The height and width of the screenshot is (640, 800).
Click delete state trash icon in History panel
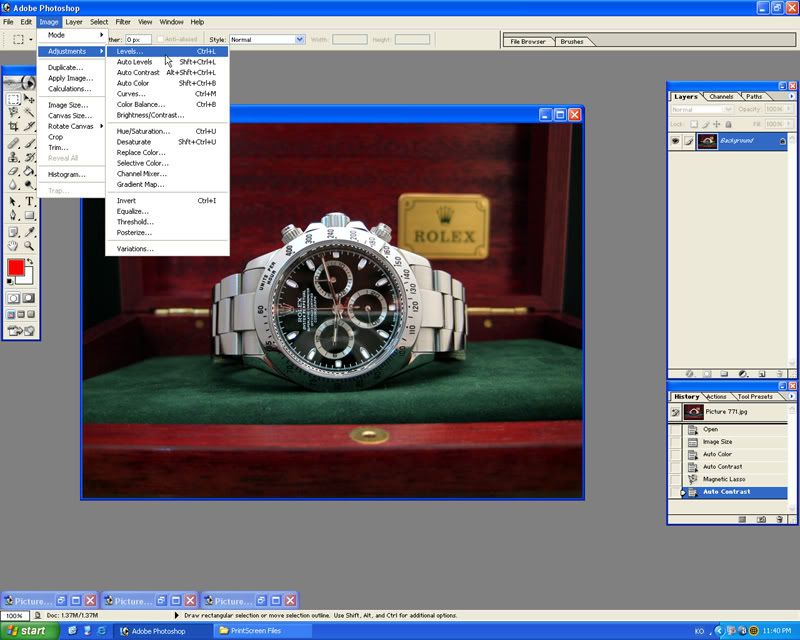tap(779, 519)
